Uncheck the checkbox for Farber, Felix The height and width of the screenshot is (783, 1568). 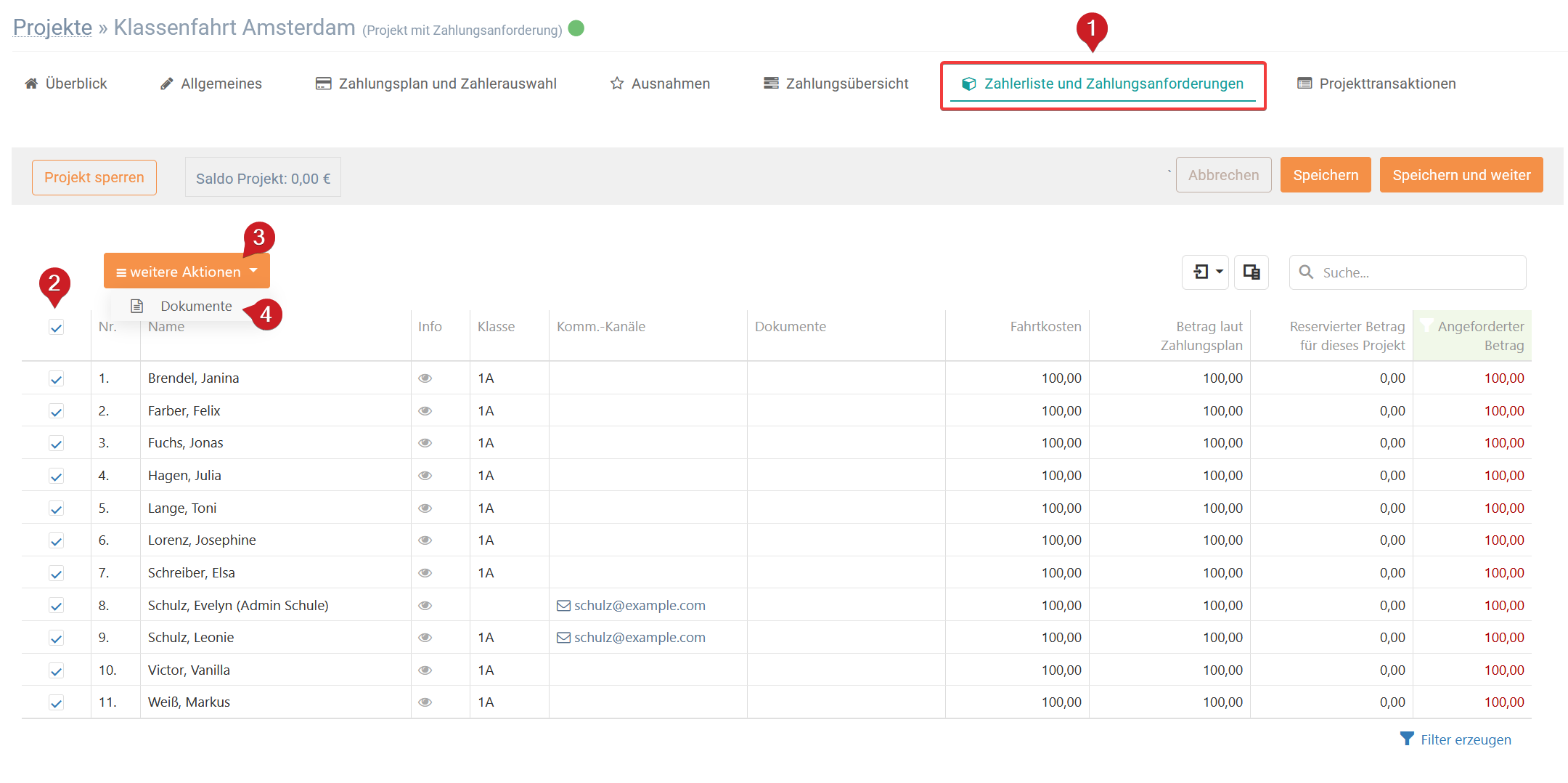point(56,411)
